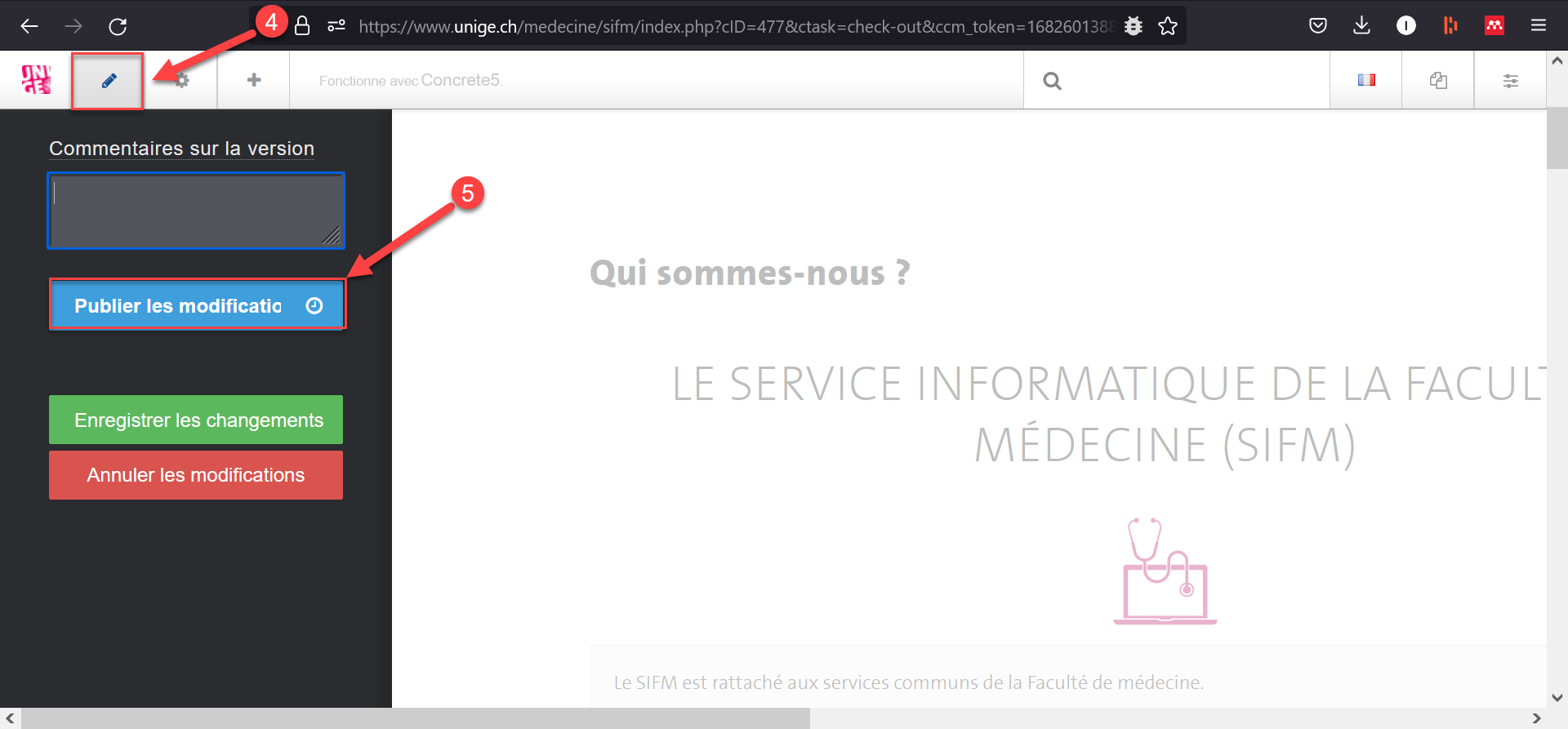Open the pages copy icon in toolbar
The image size is (1568, 729).
[1438, 80]
